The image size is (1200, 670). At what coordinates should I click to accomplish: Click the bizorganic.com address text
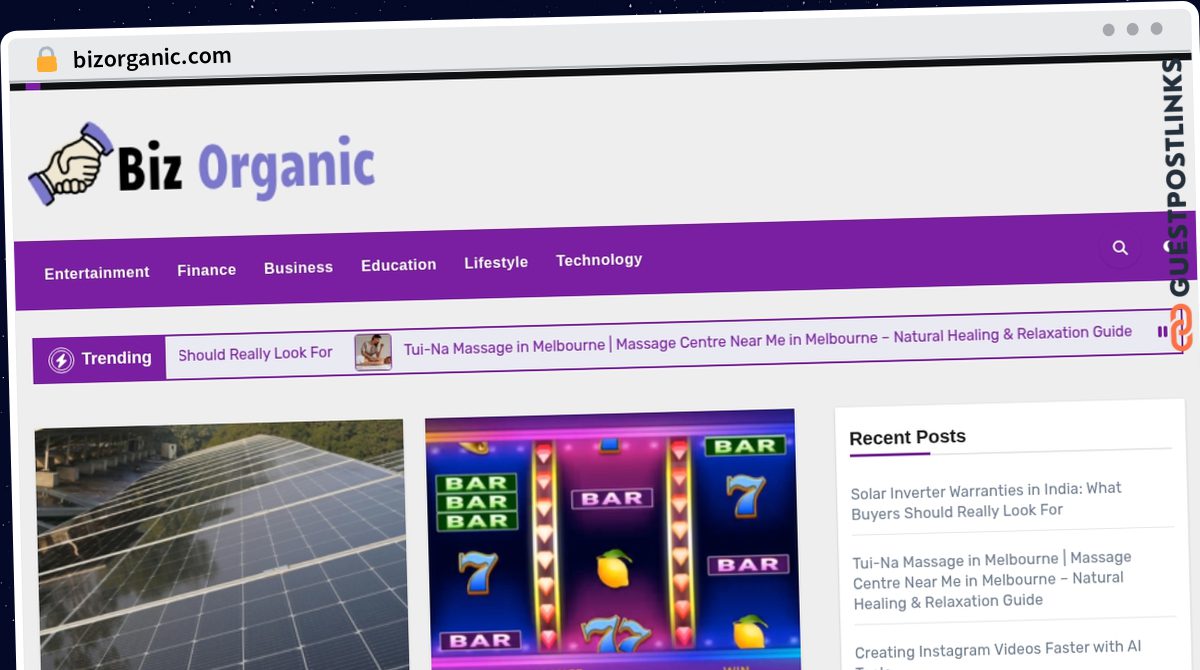152,58
